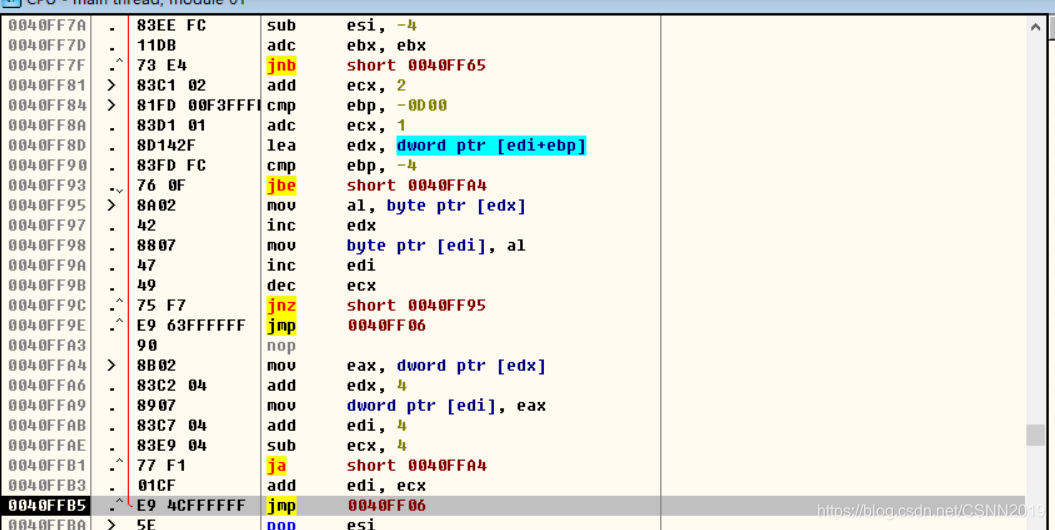Click hex bytes 'E9 63FFFFFF'
The height and width of the screenshot is (530, 1055).
click(x=191, y=326)
